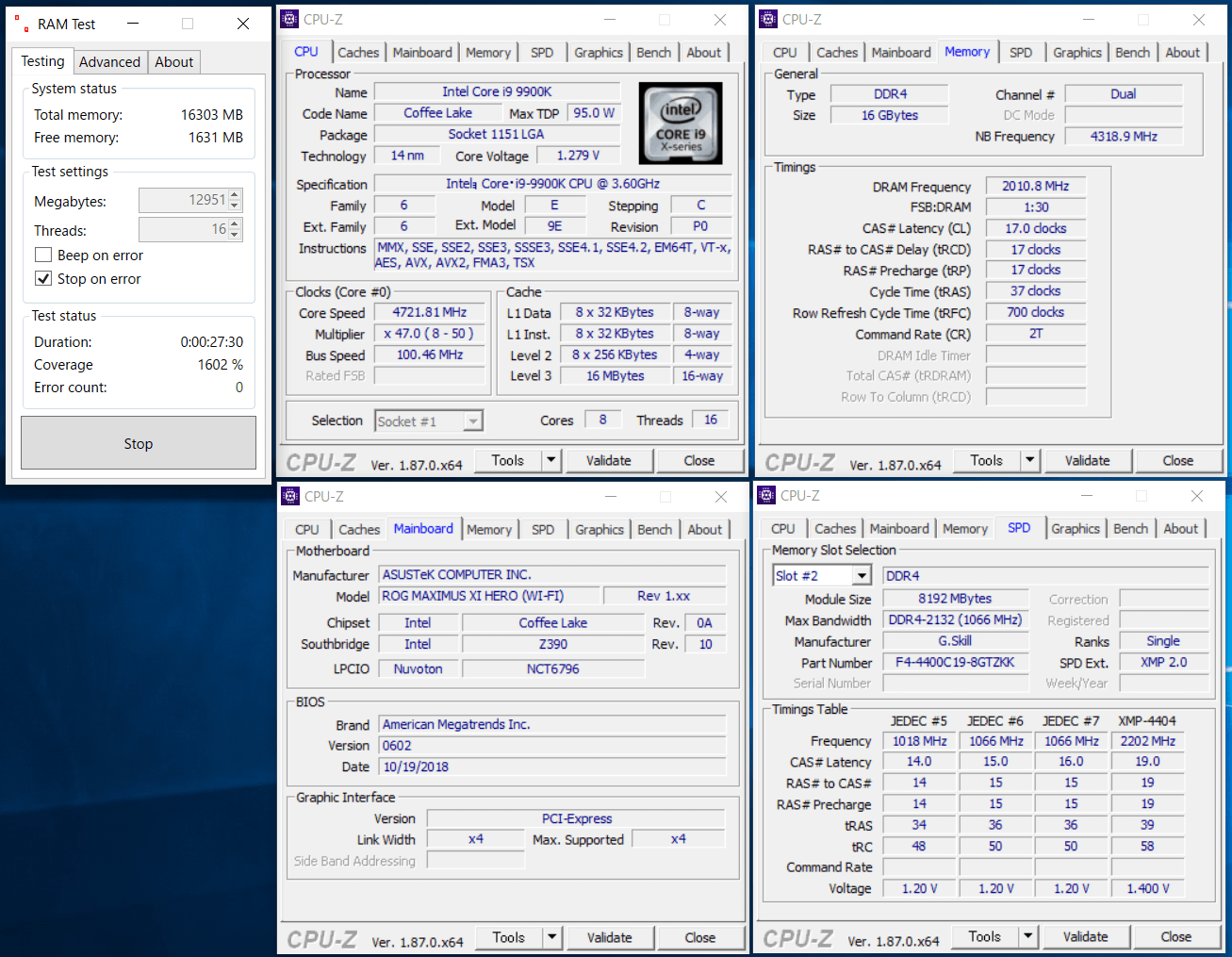This screenshot has width=1232, height=957.
Task: Click Validate in the CPU window
Action: 609,460
